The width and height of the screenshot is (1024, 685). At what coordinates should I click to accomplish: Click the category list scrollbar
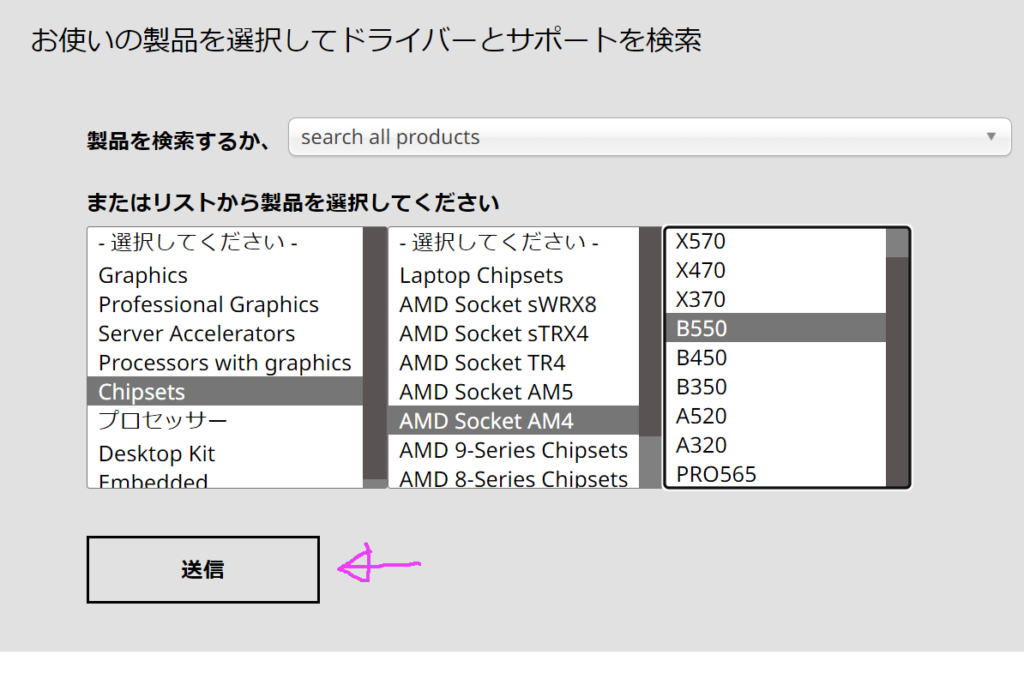click(375, 357)
